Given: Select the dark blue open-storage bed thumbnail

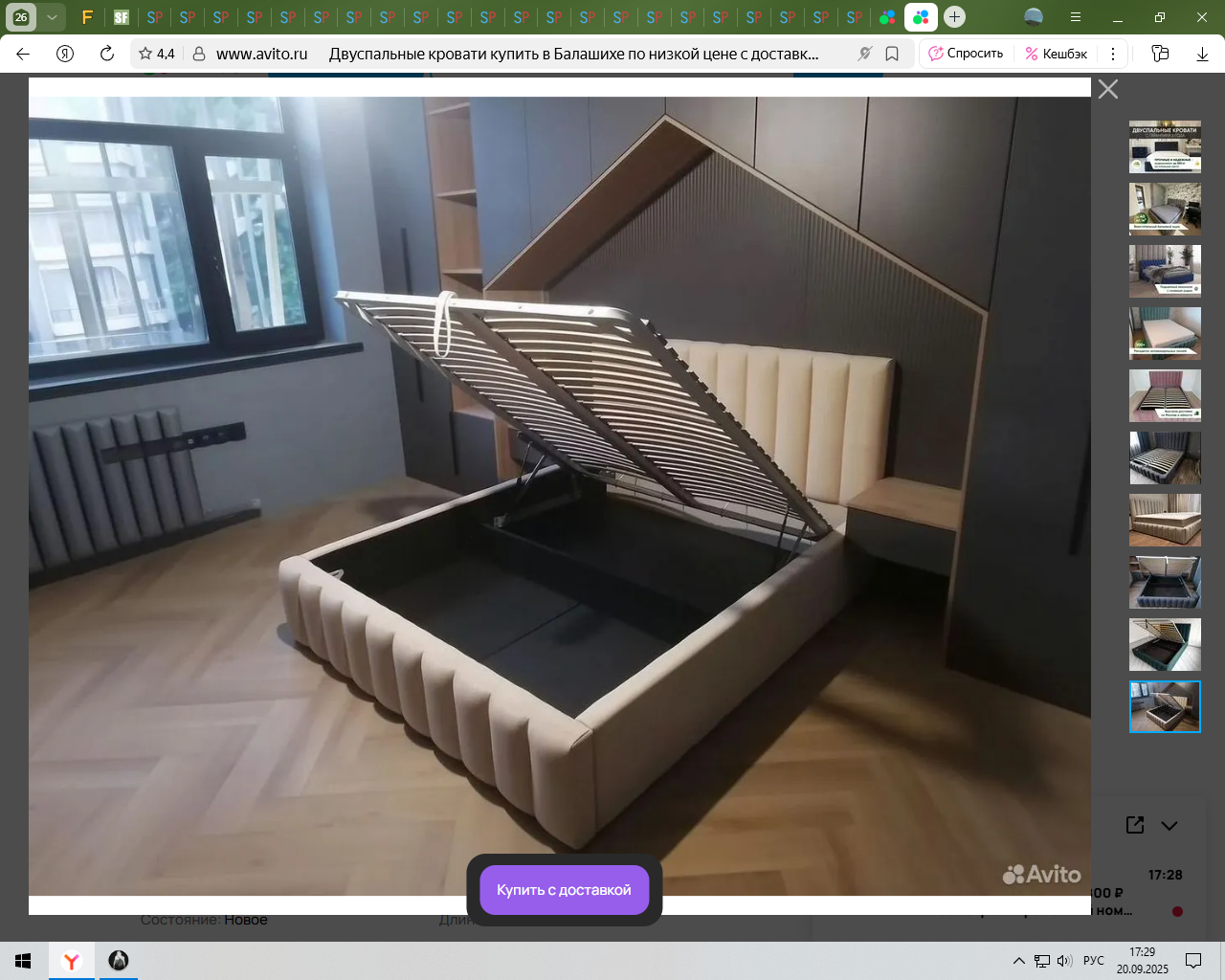Looking at the screenshot, I should [x=1165, y=582].
